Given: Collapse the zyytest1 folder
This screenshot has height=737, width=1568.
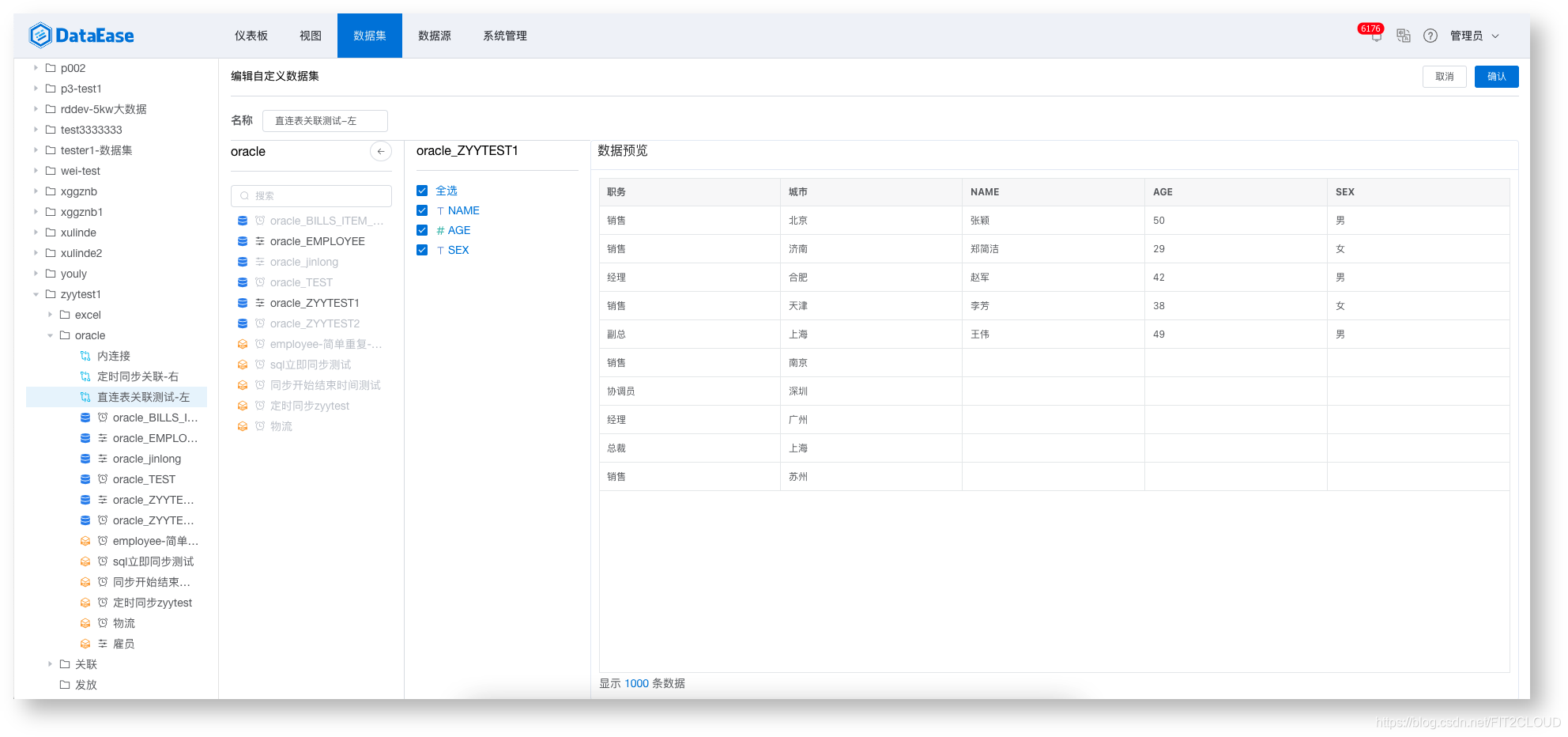Looking at the screenshot, I should (36, 294).
